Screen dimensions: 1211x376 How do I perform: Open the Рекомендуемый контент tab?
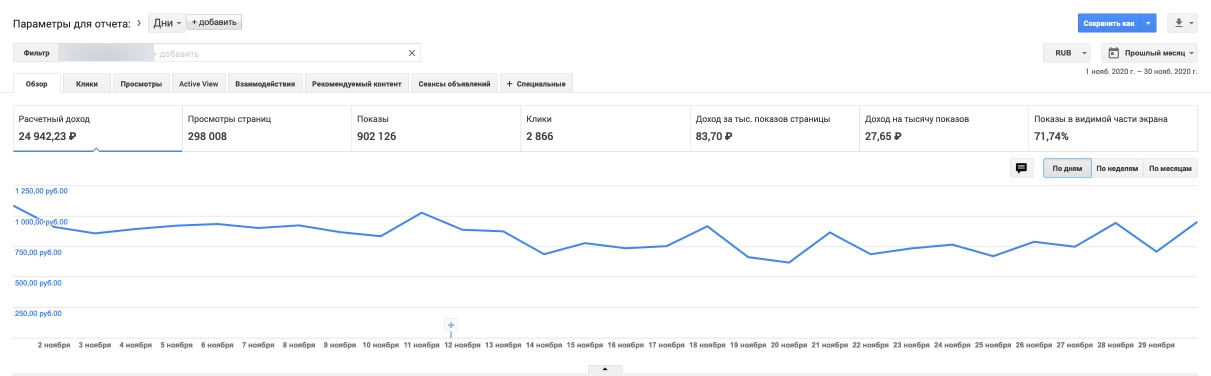(357, 84)
